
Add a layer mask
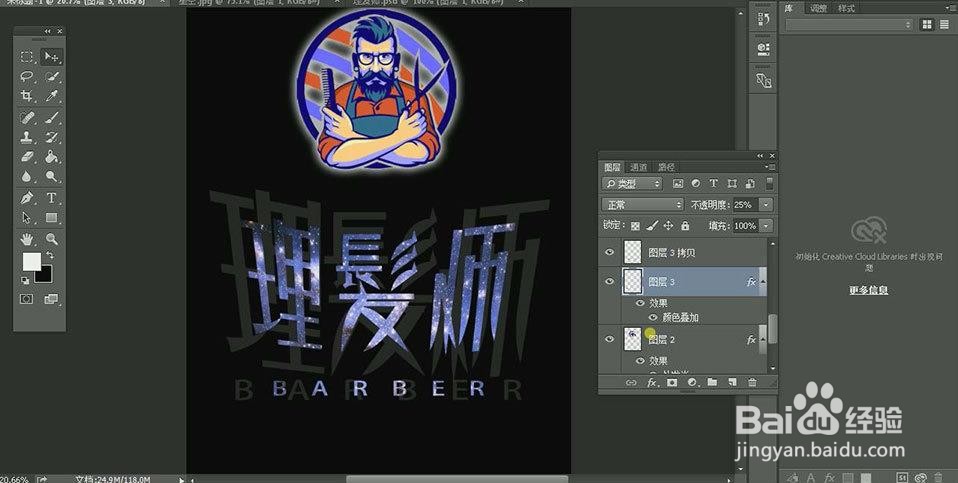672,382
